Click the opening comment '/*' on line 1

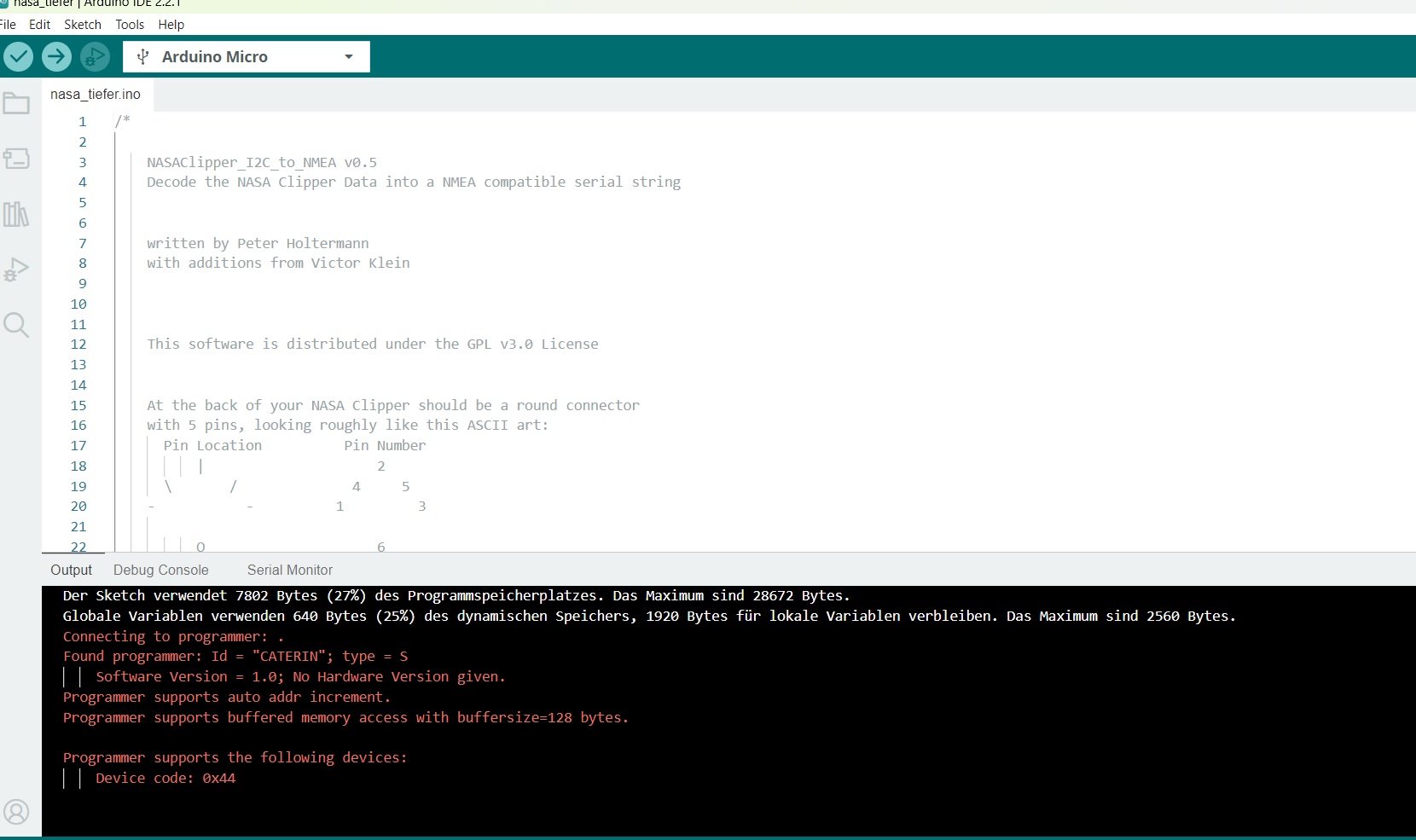tap(123, 121)
